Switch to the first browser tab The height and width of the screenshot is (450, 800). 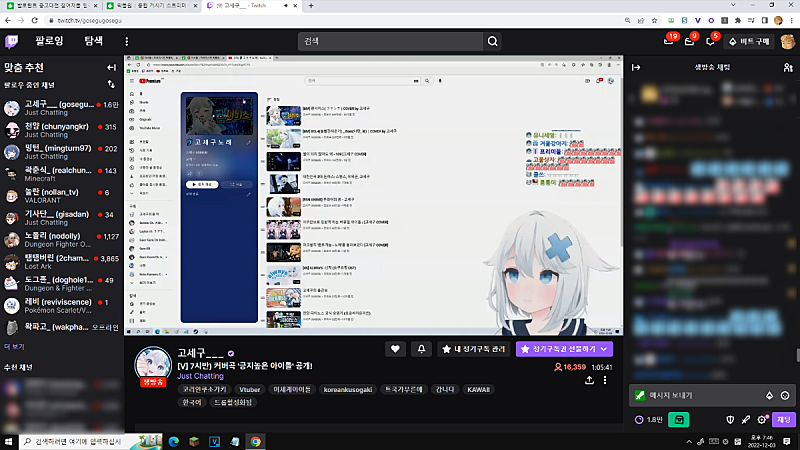[50, 6]
